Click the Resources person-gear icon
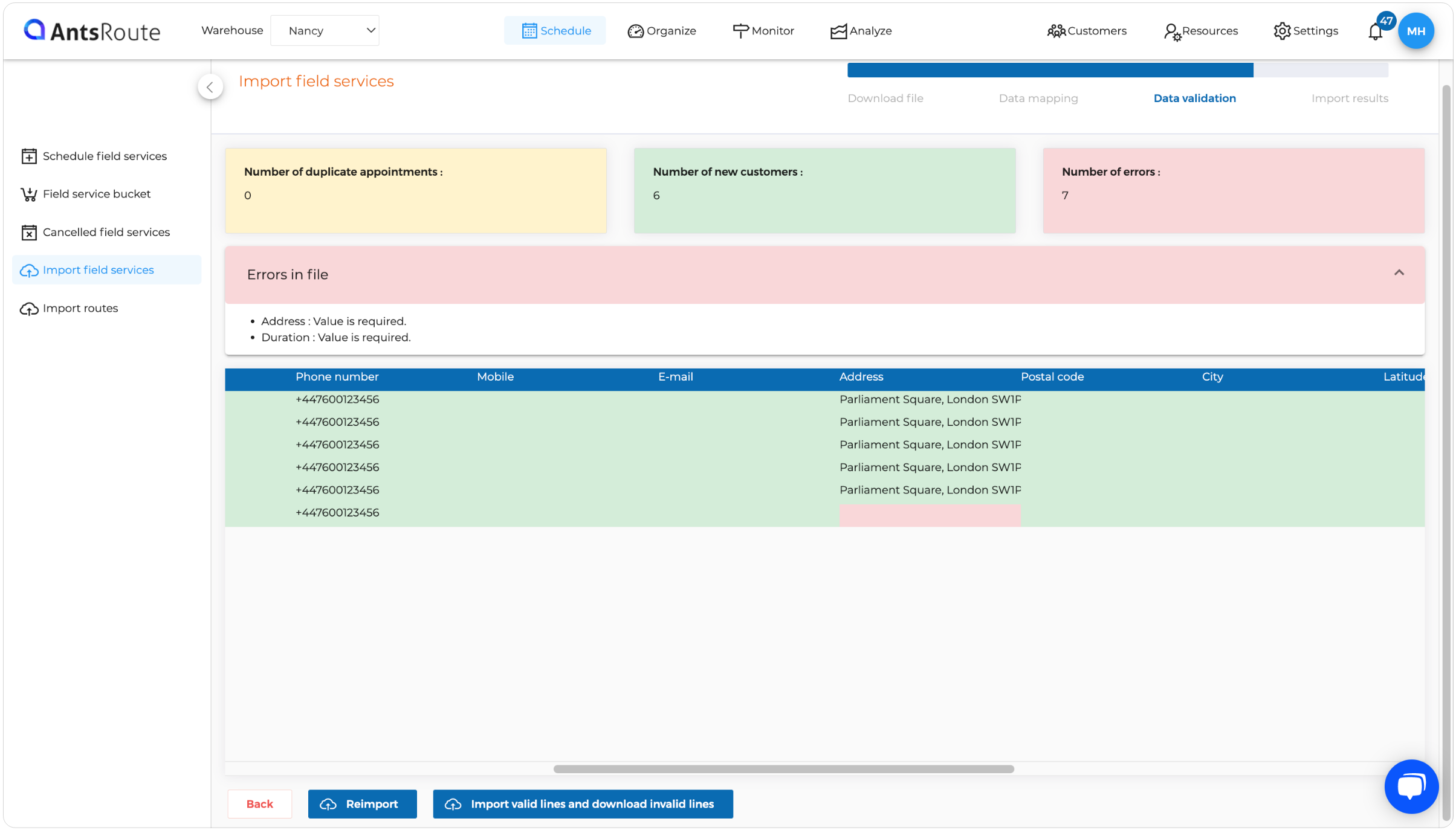 point(1172,32)
